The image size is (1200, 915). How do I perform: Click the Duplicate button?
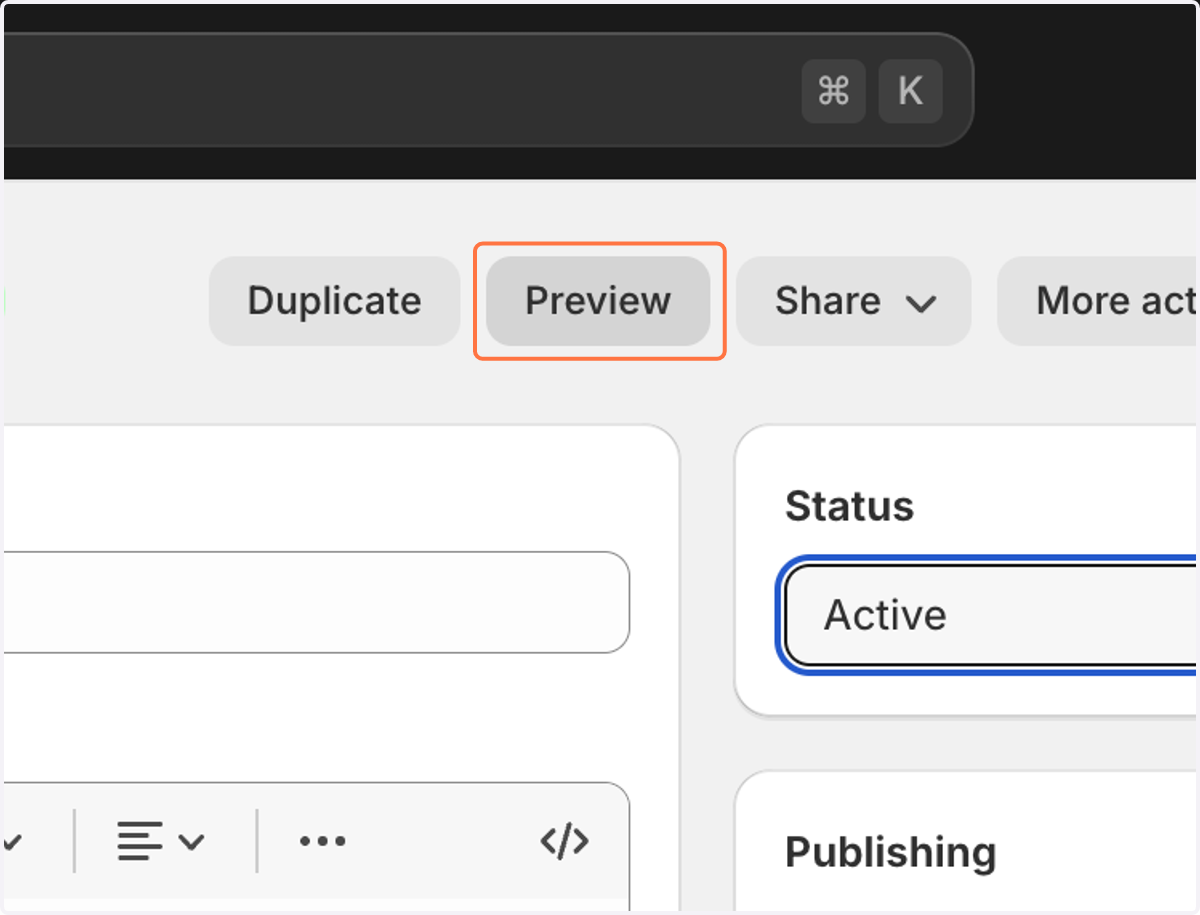tap(334, 301)
